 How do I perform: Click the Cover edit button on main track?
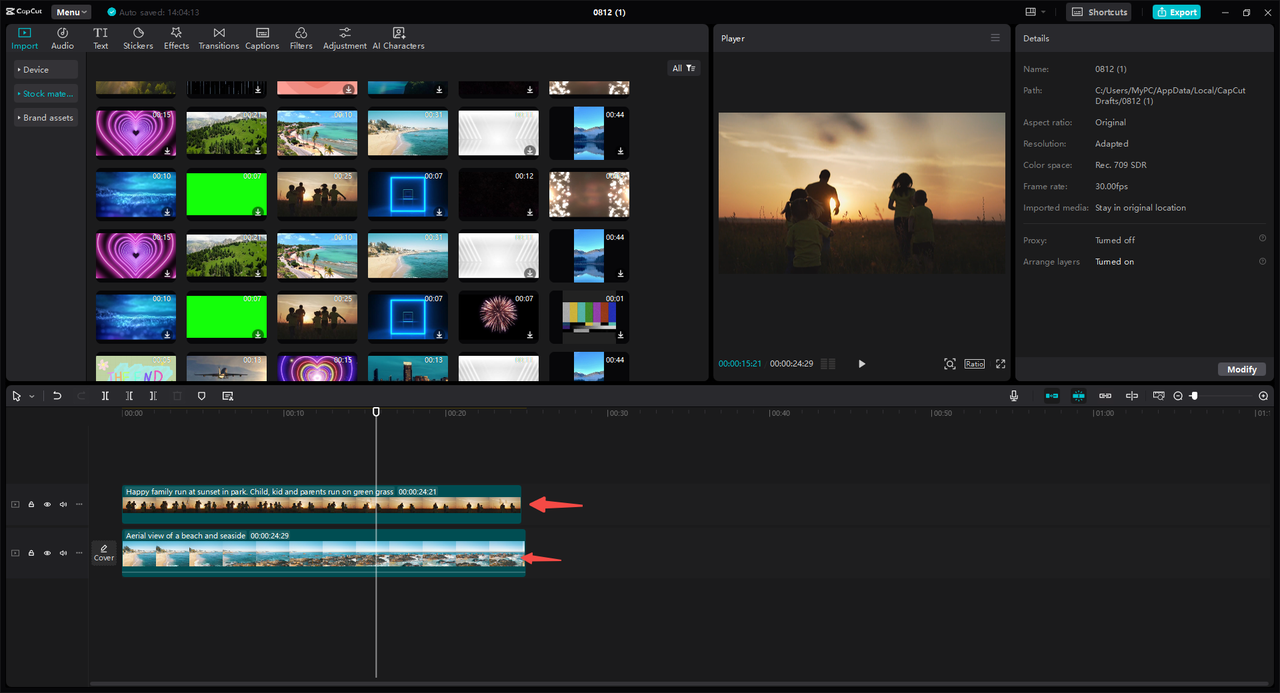104,553
